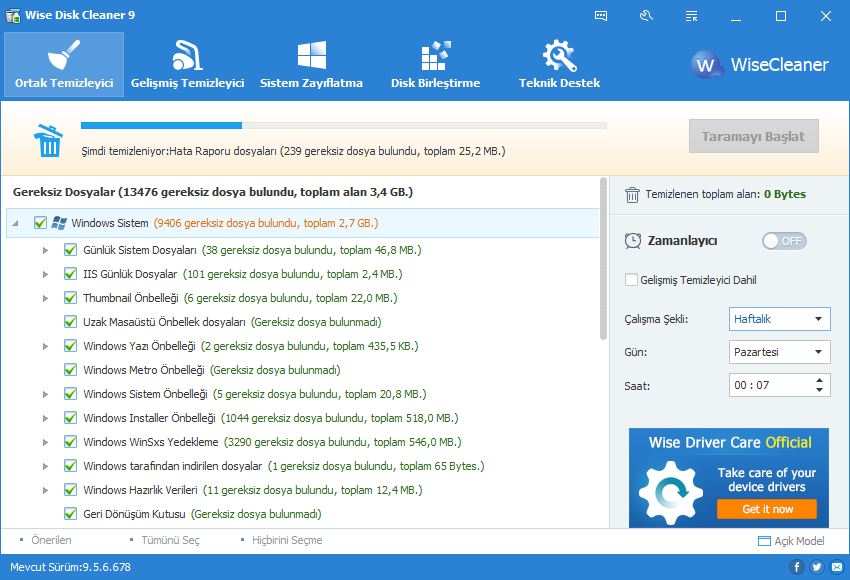The width and height of the screenshot is (850, 580).
Task: Click the Wise Driver Care Official banner title
Action: click(x=730, y=442)
